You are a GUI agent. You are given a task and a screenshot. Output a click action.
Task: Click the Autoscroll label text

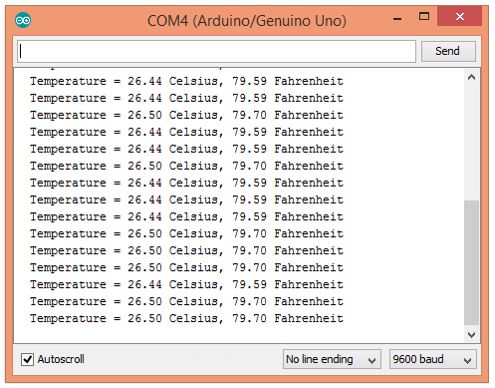61,359
